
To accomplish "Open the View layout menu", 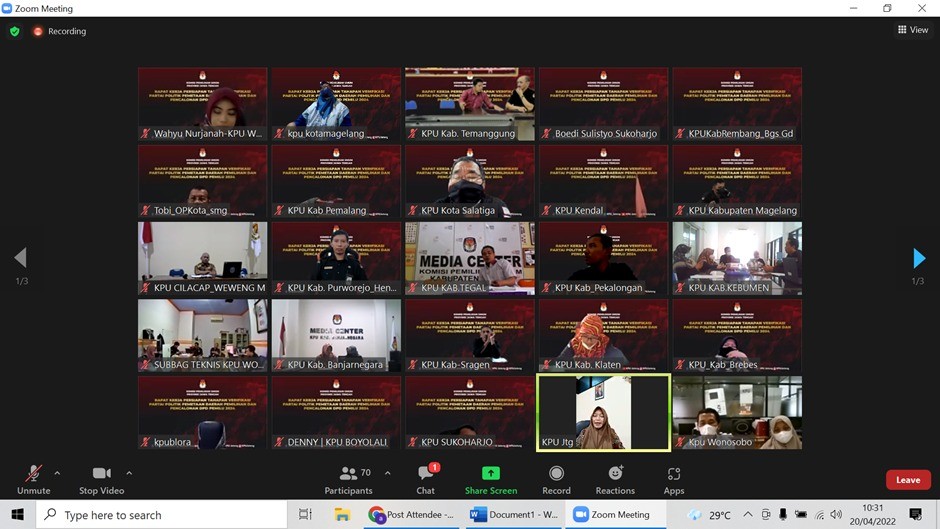I will point(913,31).
